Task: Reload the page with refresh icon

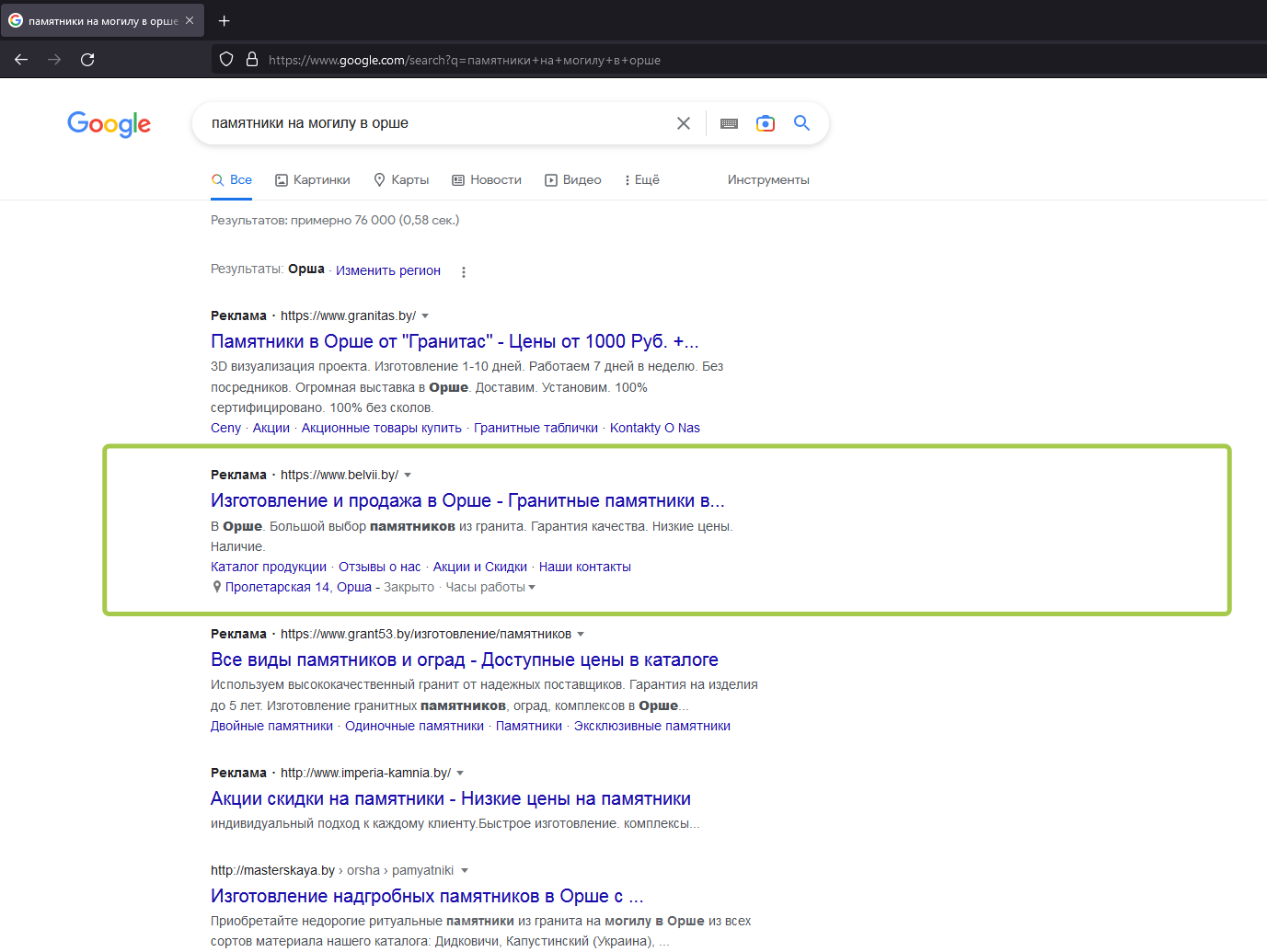Action: pos(87,60)
